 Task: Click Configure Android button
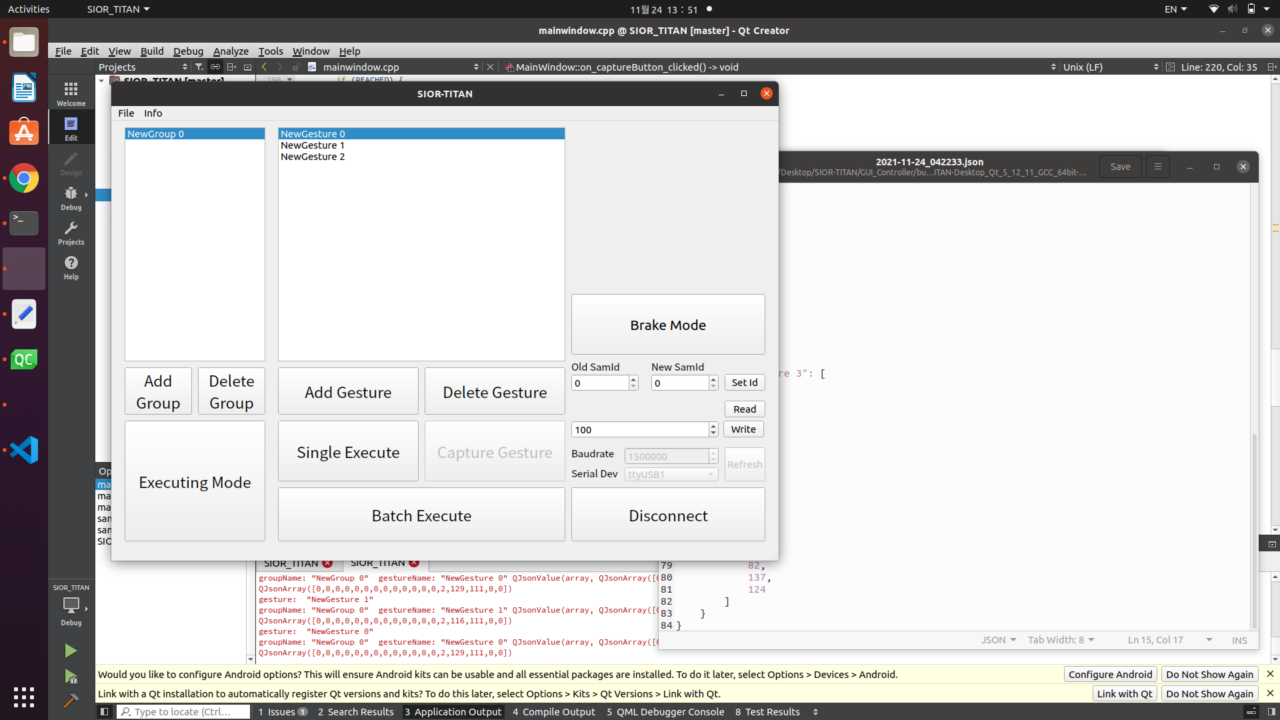tap(1110, 675)
